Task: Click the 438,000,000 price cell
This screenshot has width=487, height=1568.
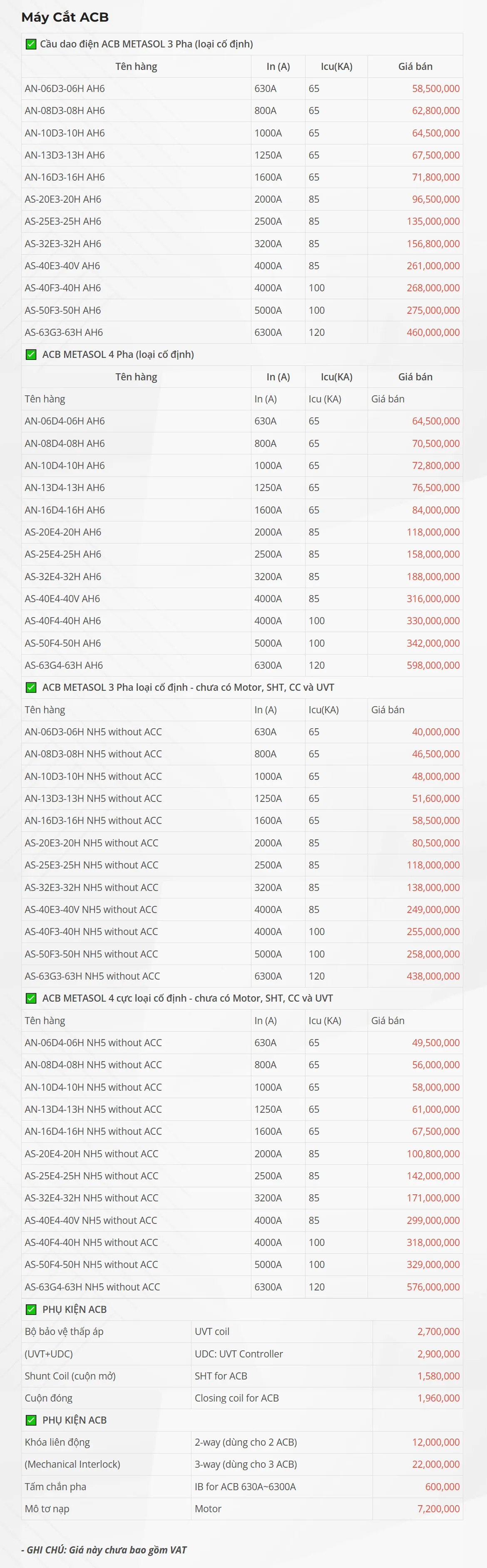Action: coord(433,976)
